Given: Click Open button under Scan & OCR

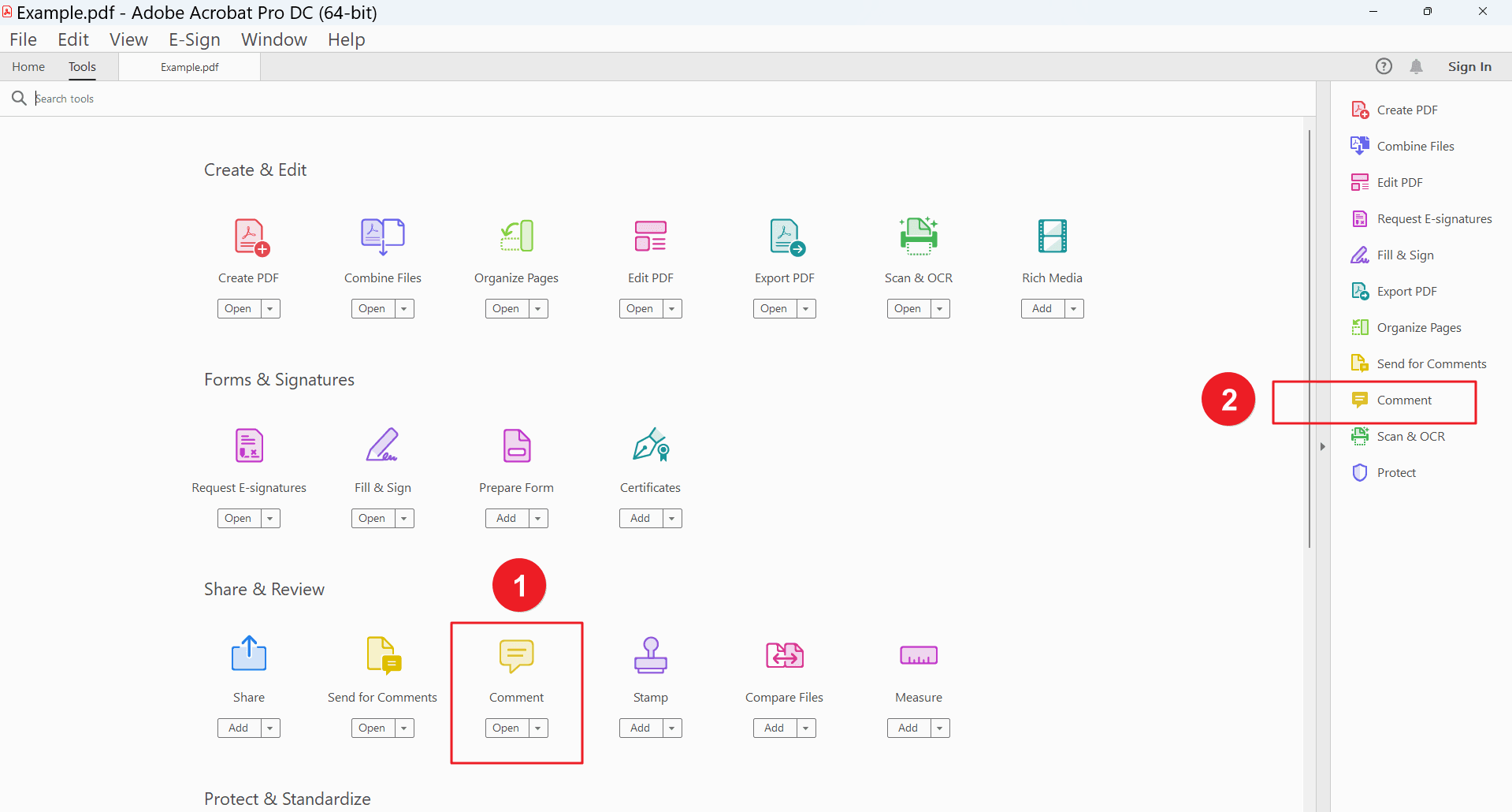Looking at the screenshot, I should point(908,308).
